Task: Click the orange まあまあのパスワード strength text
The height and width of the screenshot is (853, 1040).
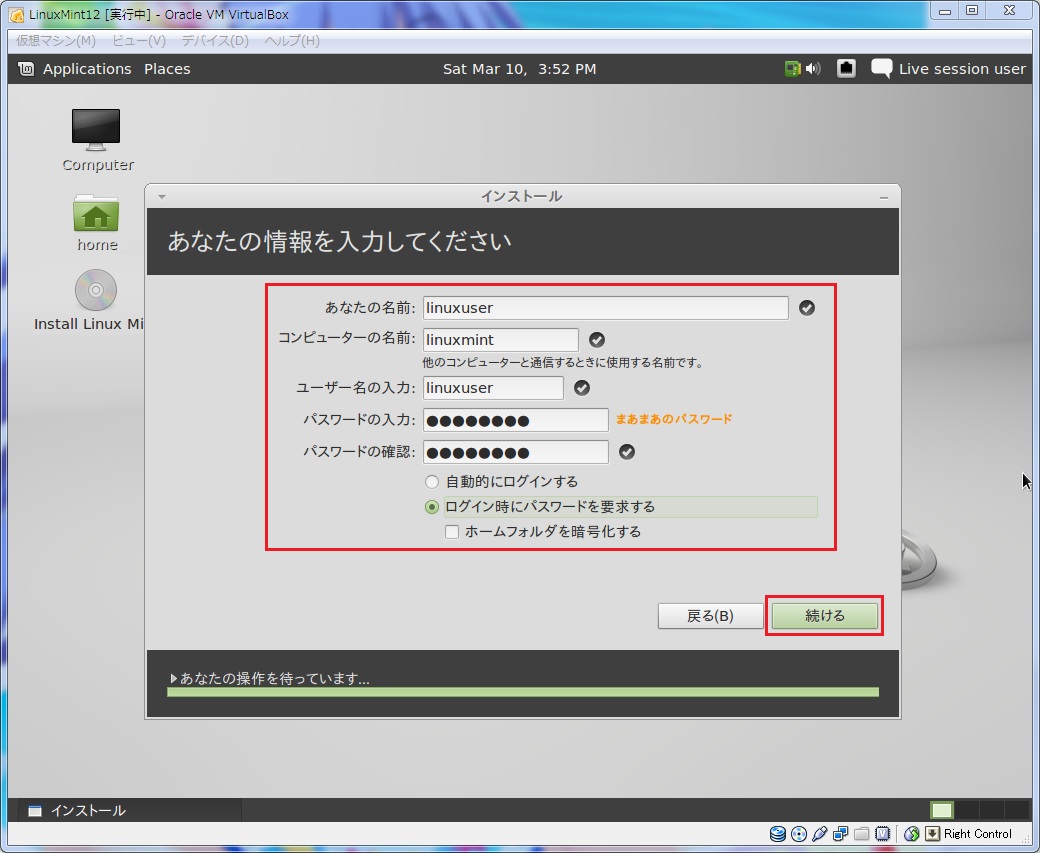Action: 674,419
